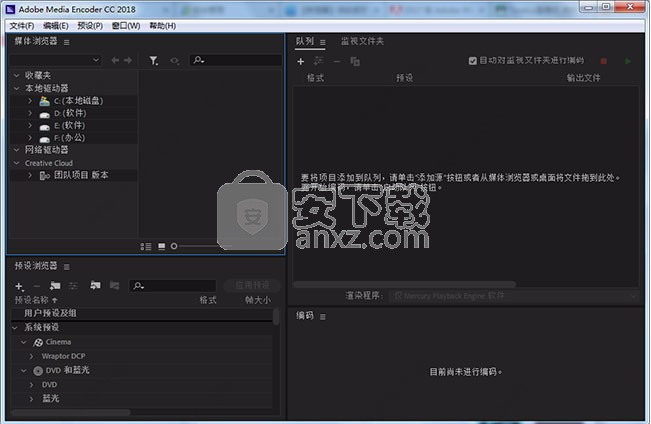Click the new preset plus icon
Image resolution: width=651 pixels, height=424 pixels.
tap(19, 286)
